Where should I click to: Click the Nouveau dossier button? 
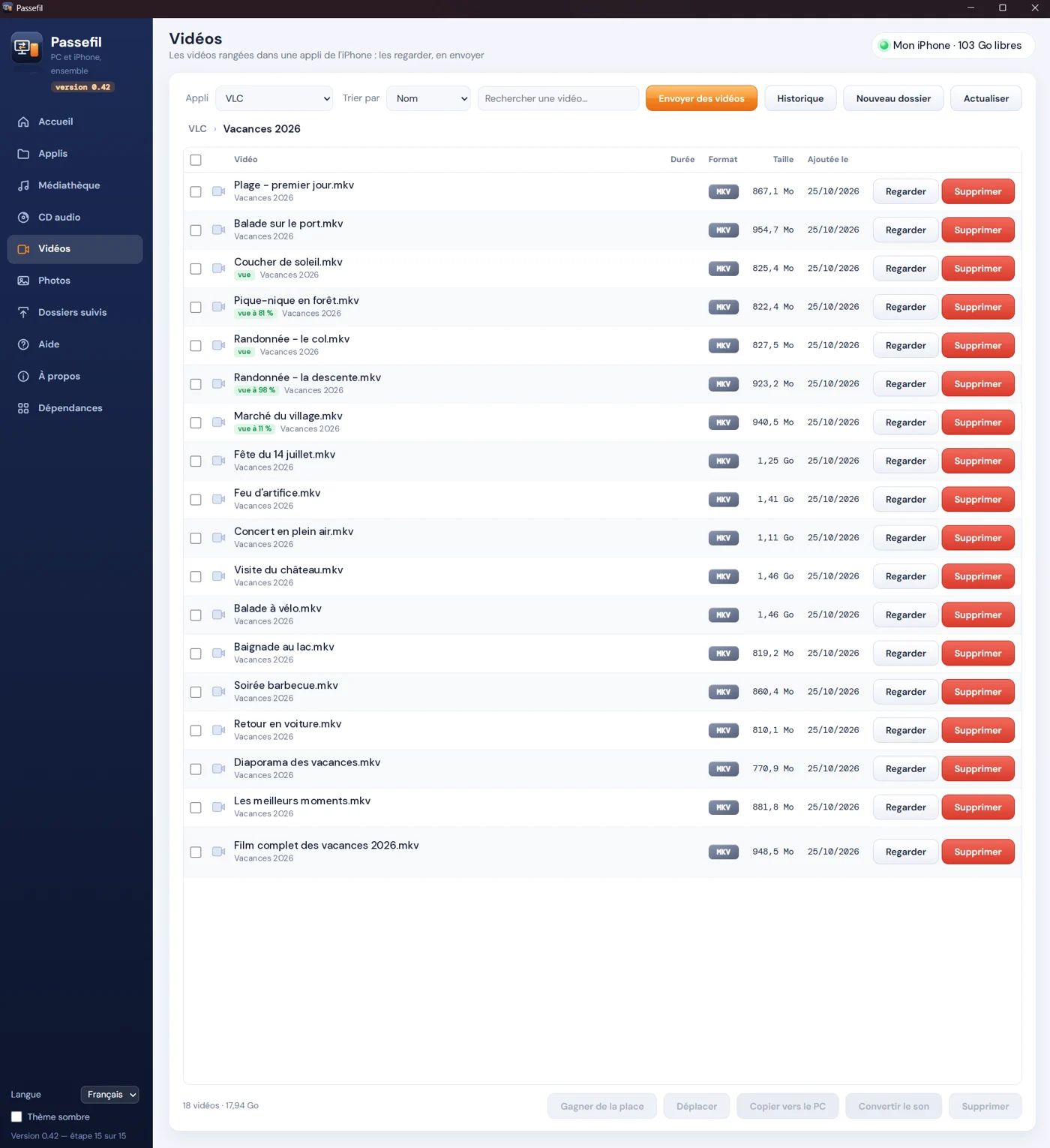[893, 98]
